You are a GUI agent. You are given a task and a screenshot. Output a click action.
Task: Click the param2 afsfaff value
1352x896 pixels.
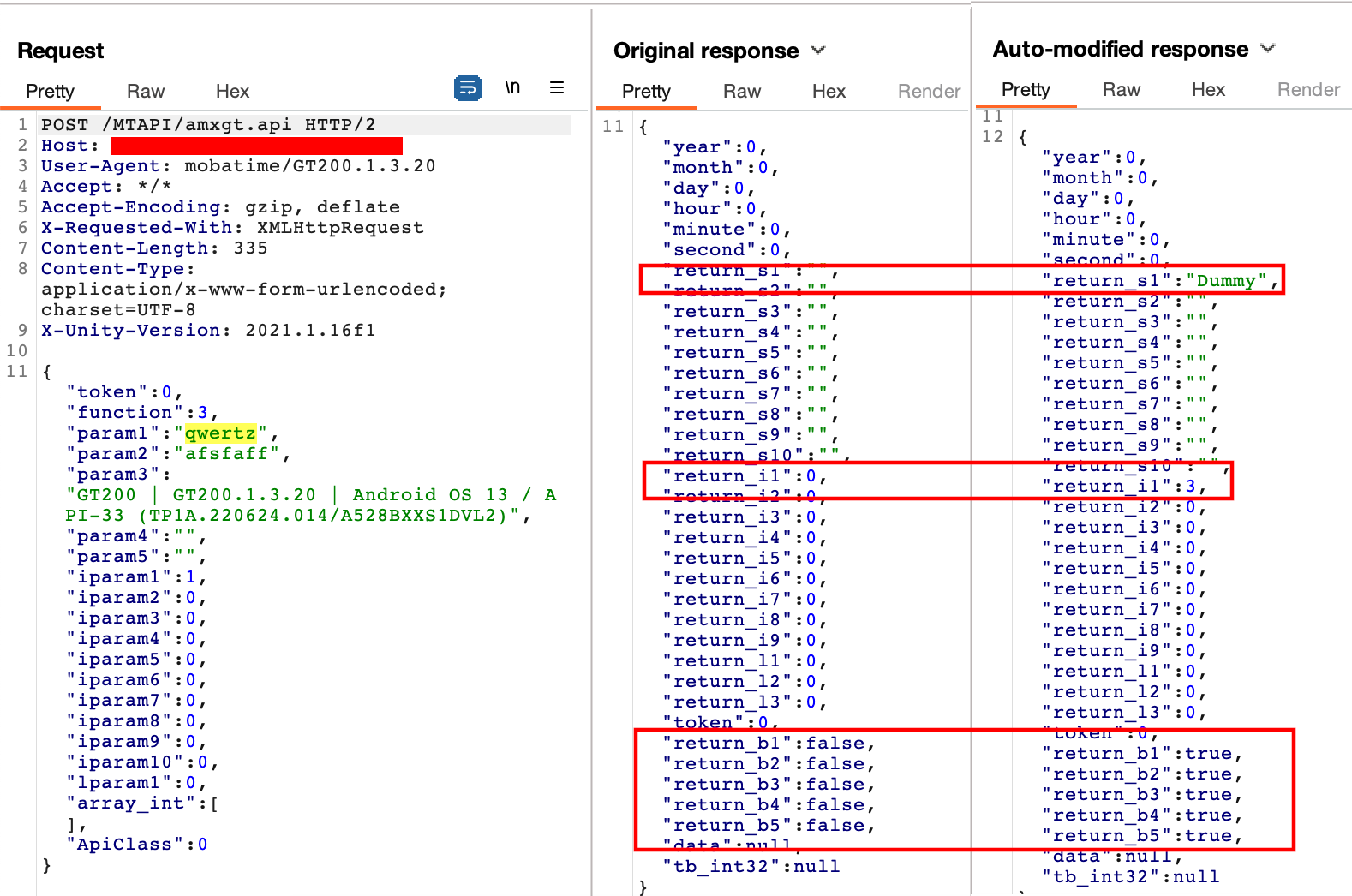click(227, 454)
